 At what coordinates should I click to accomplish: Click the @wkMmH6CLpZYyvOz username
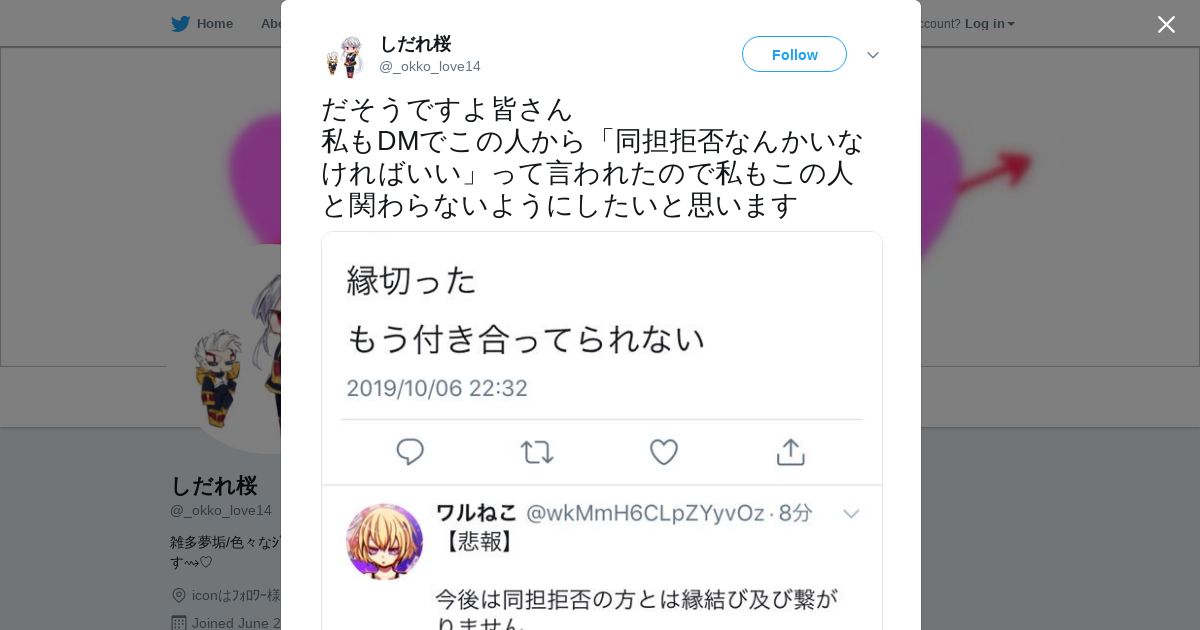(645, 513)
